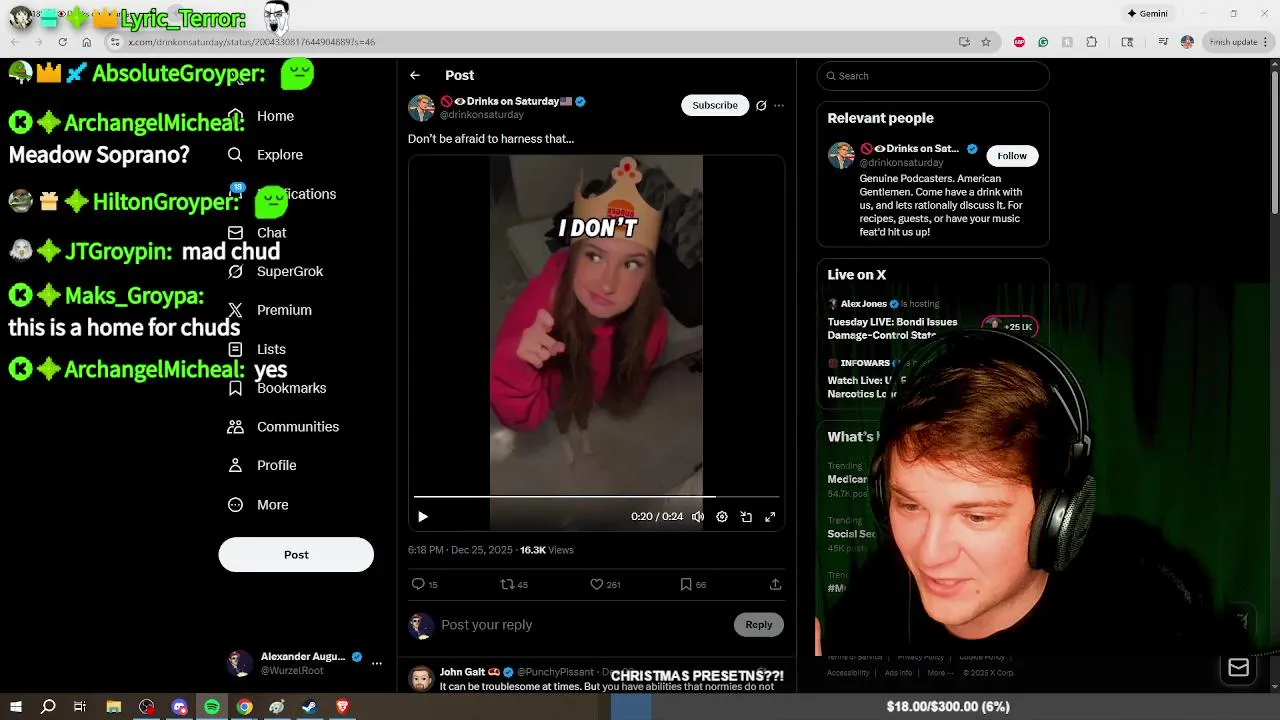Open the Grammarly extension

click(x=1043, y=42)
